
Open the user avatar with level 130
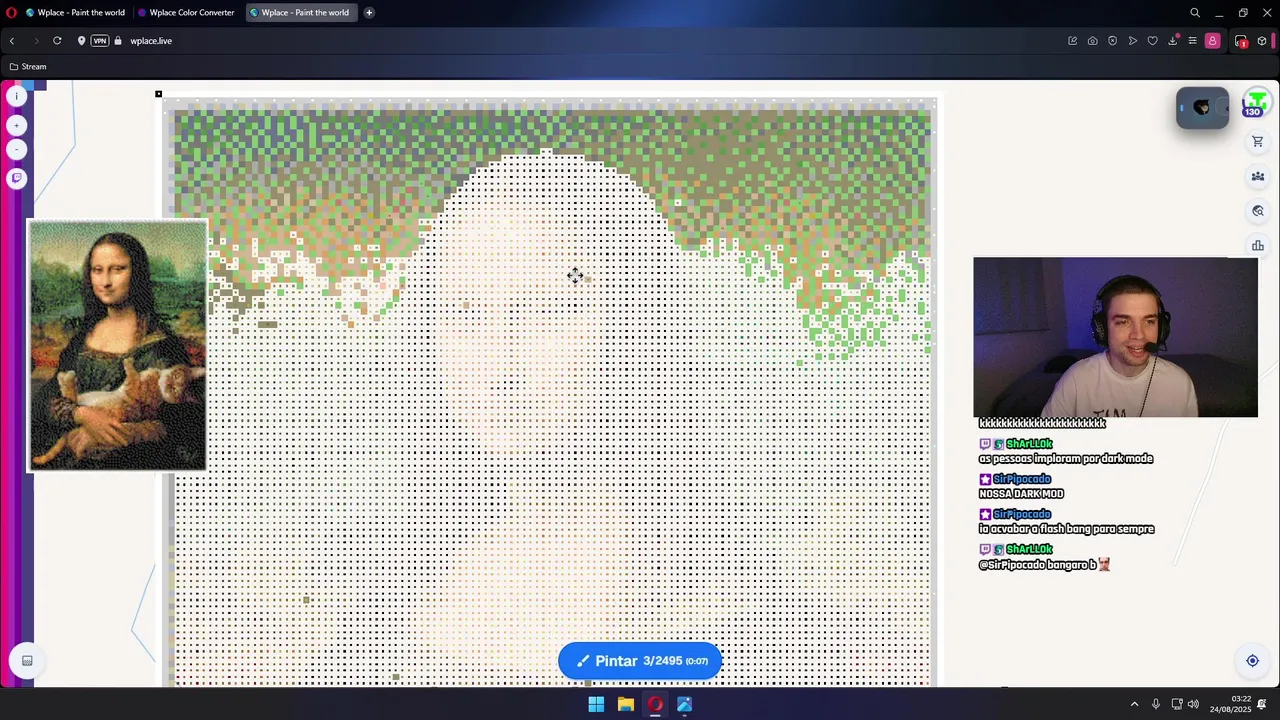tap(1256, 103)
